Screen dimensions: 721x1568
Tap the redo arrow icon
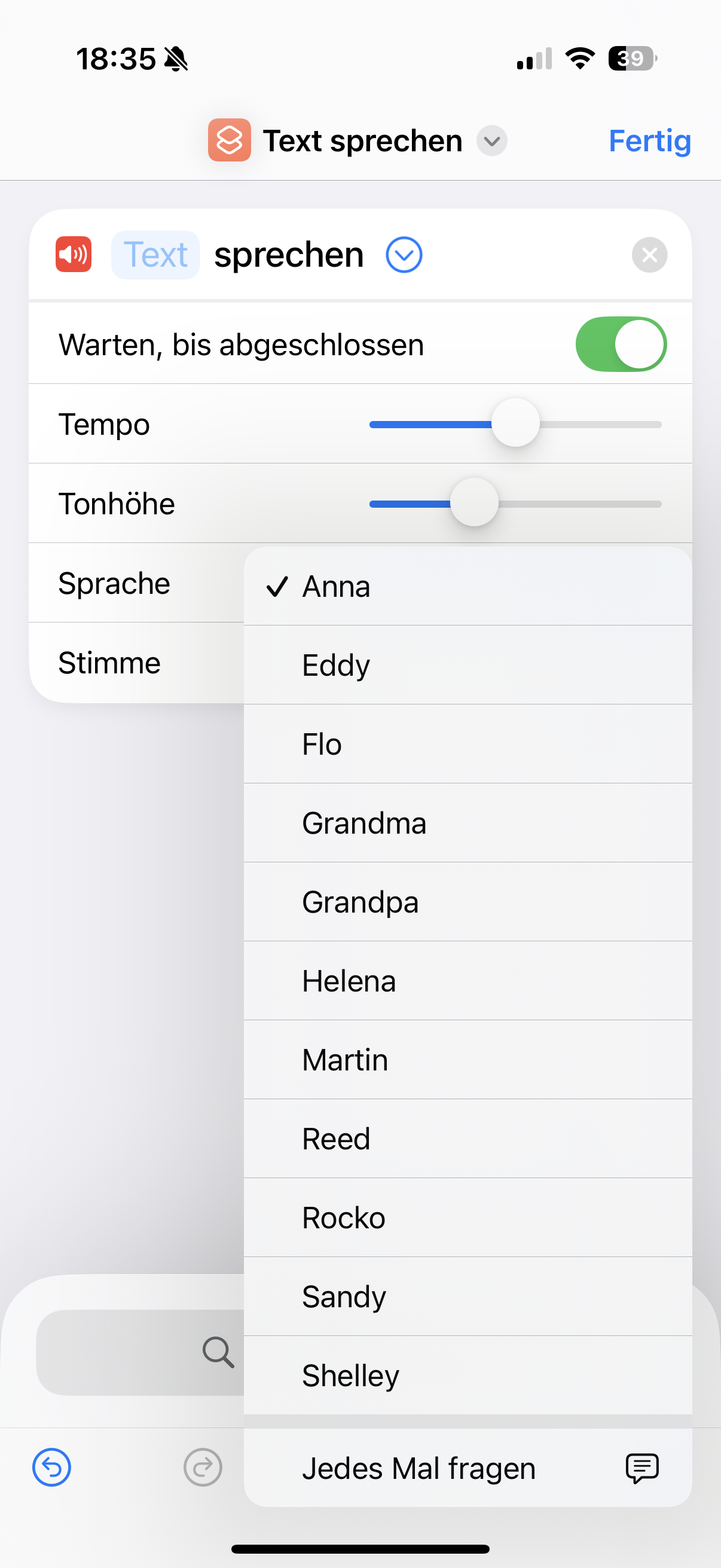[x=203, y=1467]
